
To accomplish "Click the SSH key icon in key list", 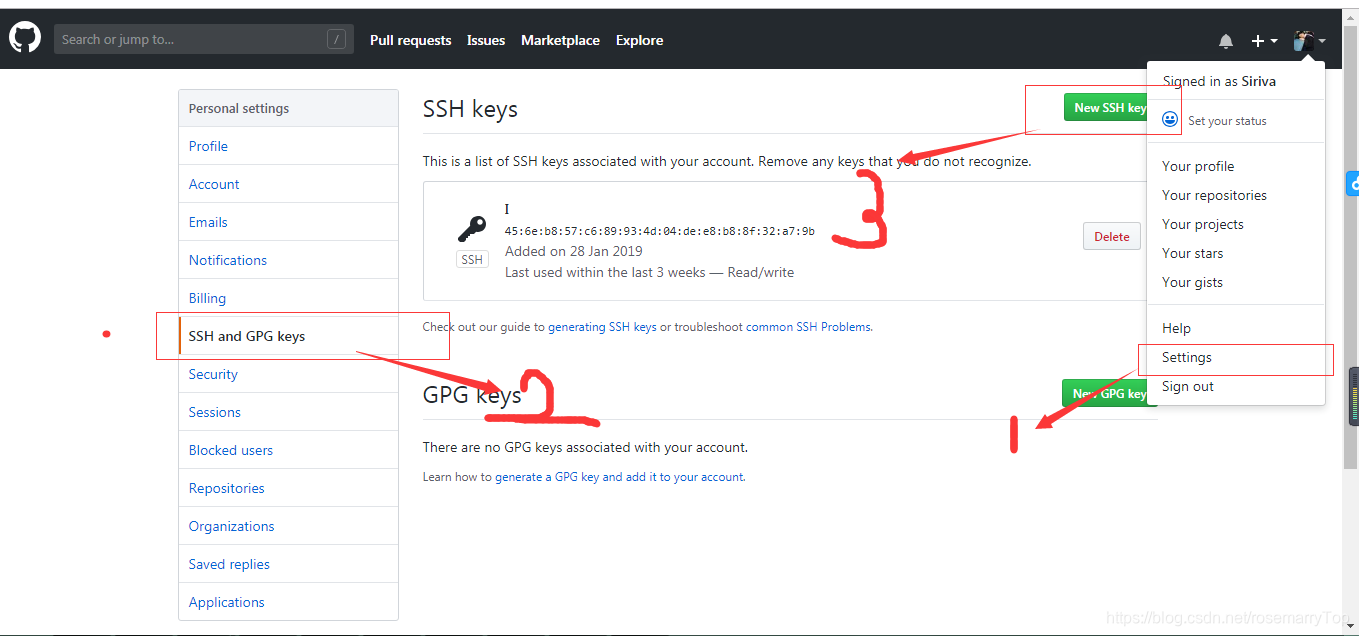I will pos(472,230).
